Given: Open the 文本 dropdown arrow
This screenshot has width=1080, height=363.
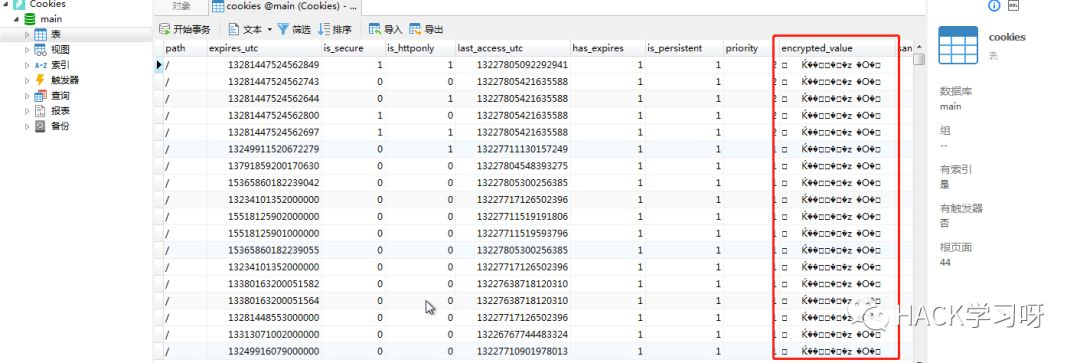Looking at the screenshot, I should 269,30.
